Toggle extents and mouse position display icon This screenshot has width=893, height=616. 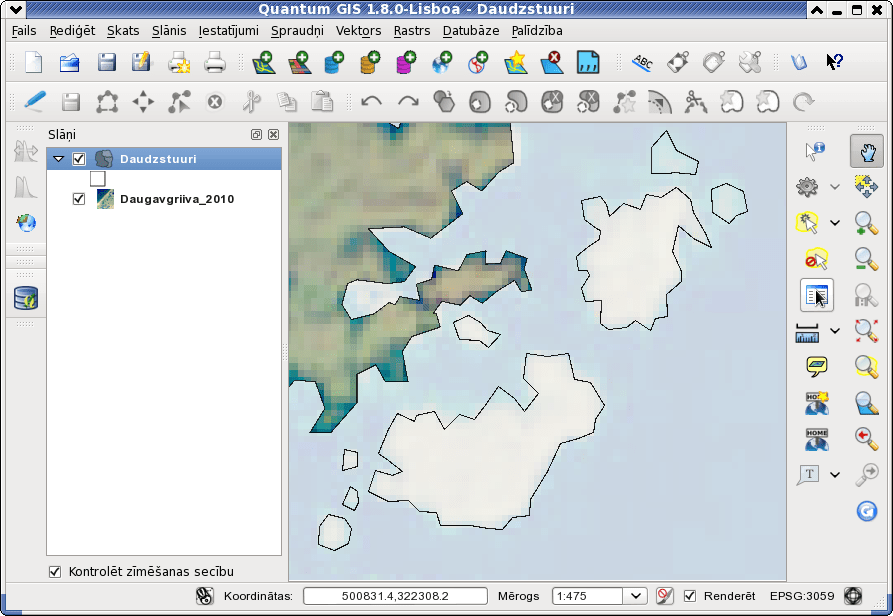pyautogui.click(x=204, y=596)
